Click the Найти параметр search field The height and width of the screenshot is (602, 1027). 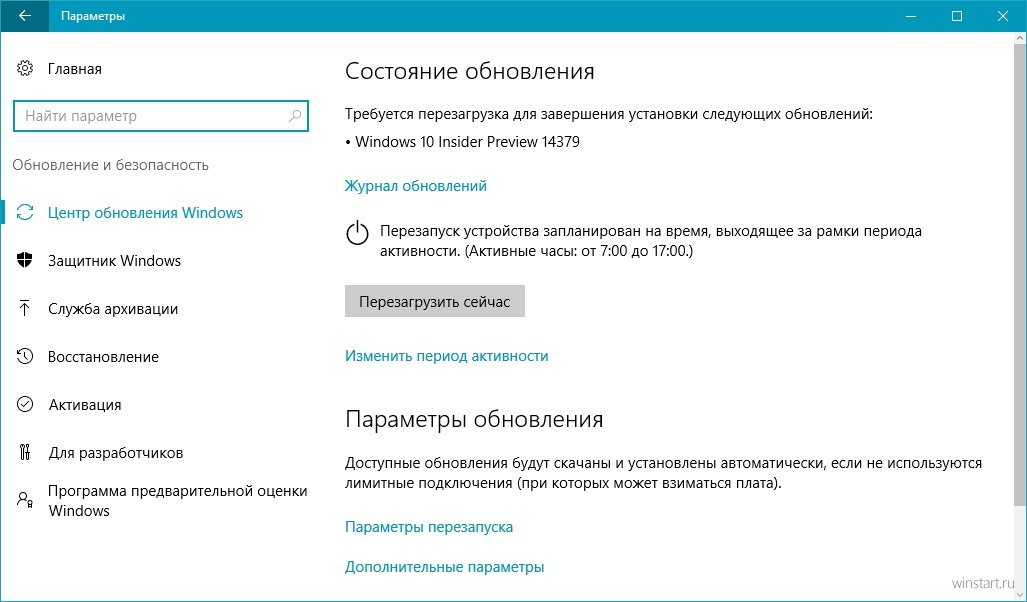pos(160,116)
